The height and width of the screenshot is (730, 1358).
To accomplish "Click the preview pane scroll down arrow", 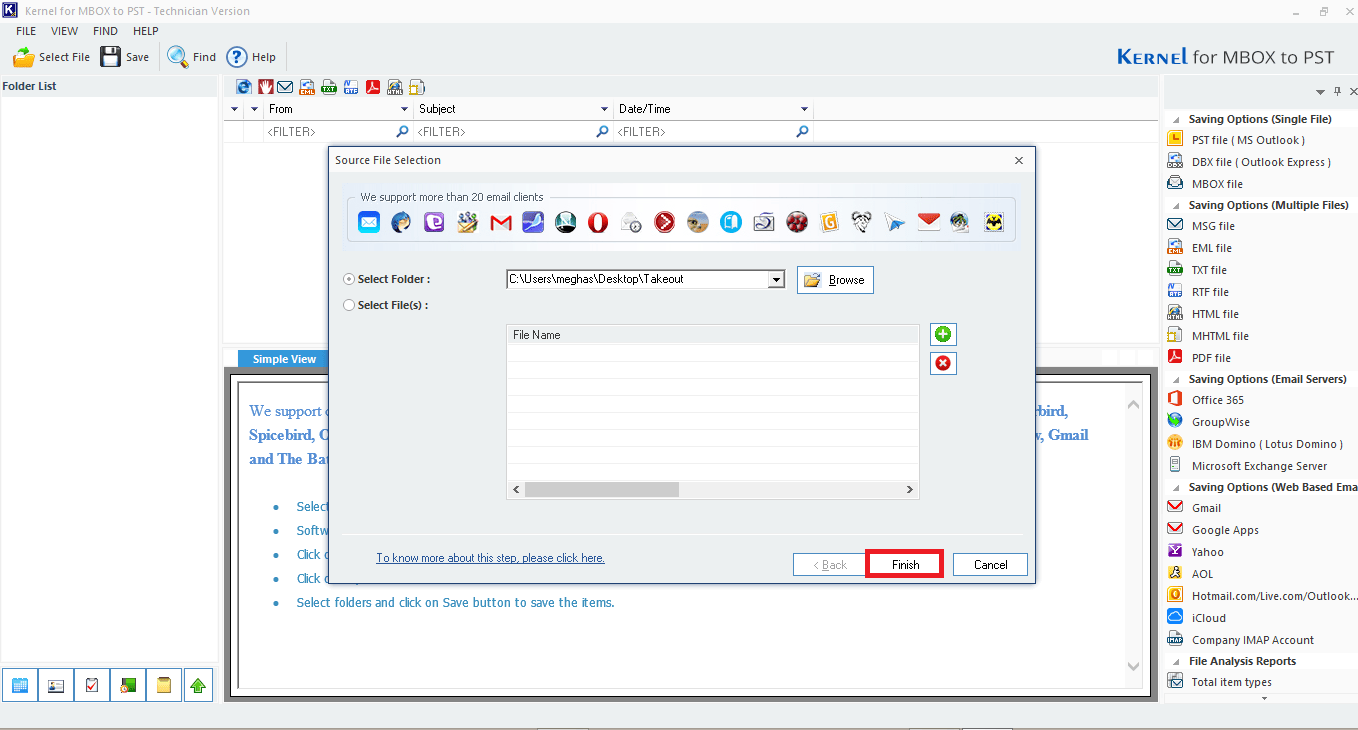I will (x=1133, y=666).
